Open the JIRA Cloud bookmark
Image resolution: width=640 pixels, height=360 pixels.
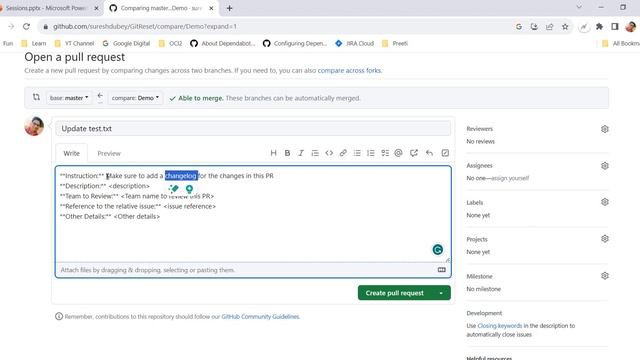[x=354, y=43]
